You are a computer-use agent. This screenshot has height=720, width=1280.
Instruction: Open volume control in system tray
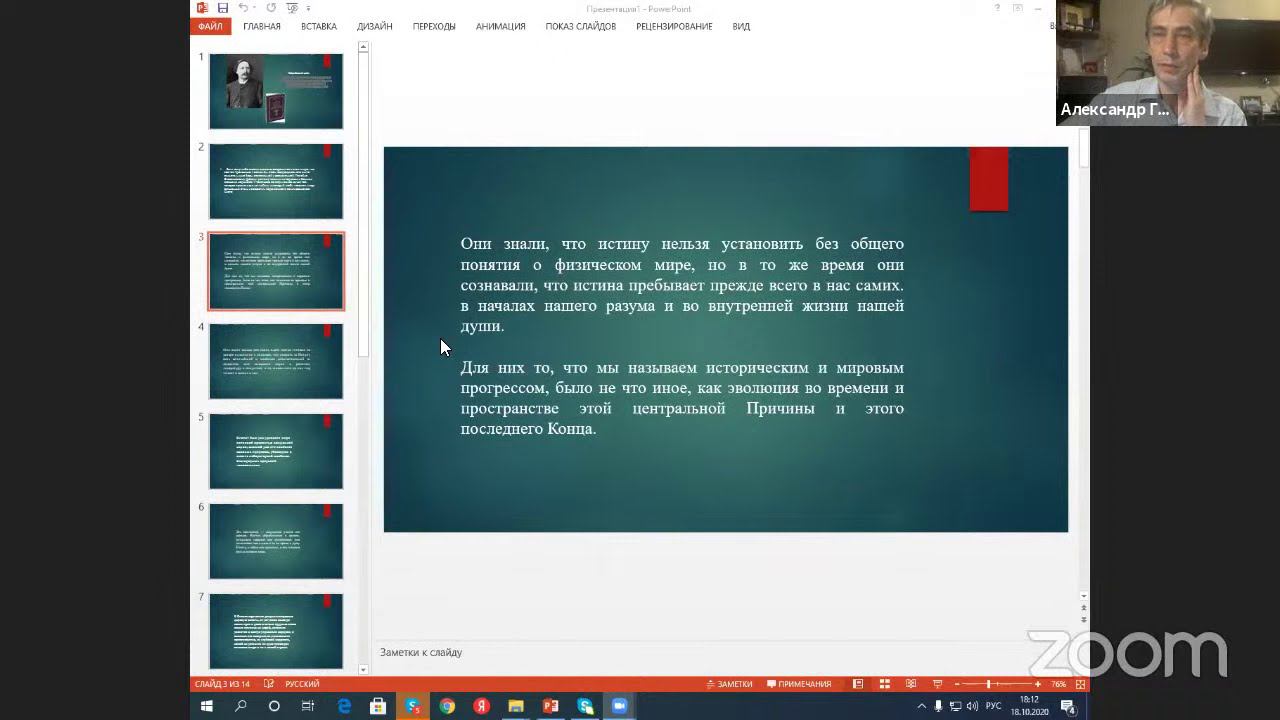pos(972,706)
